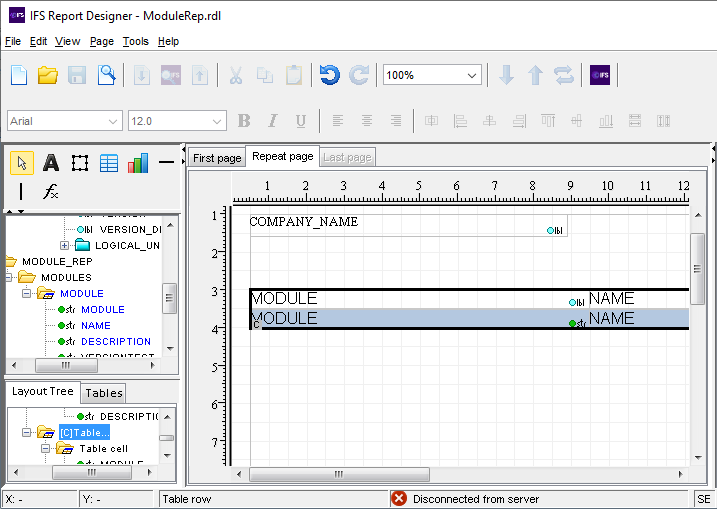The width and height of the screenshot is (717, 509).
Task: Open the File menu
Action: [13, 41]
